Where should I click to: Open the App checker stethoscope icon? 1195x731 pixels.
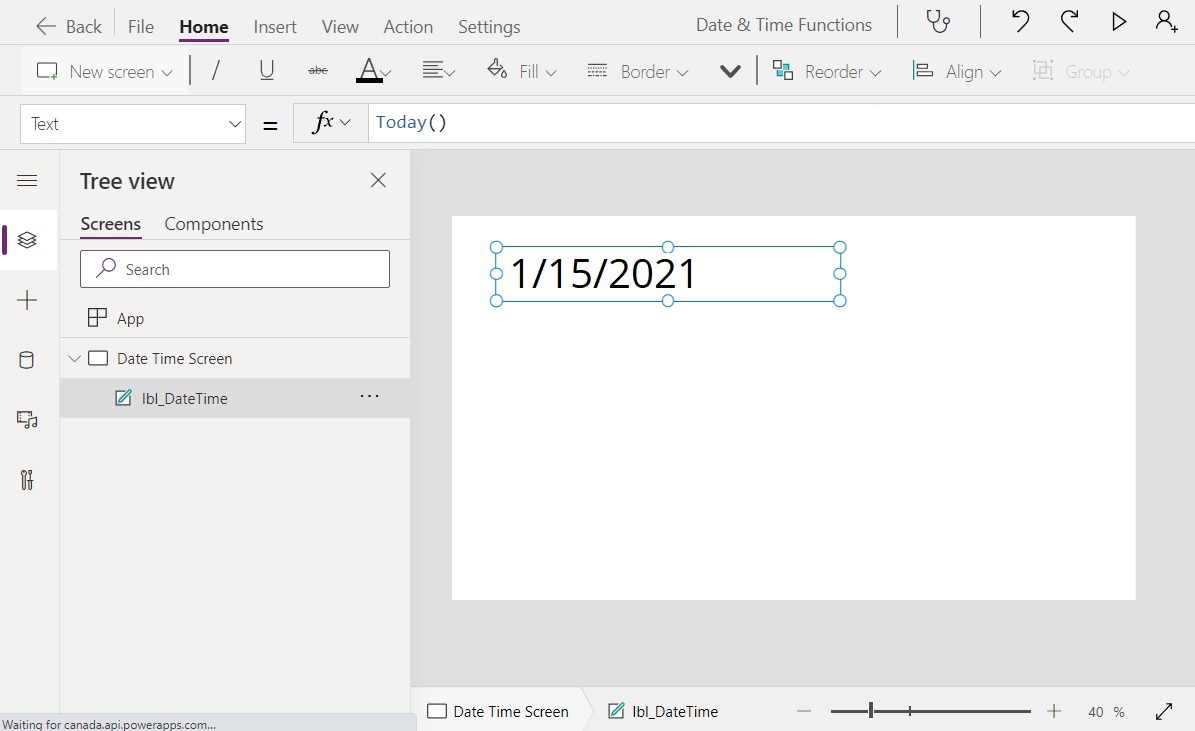point(937,21)
